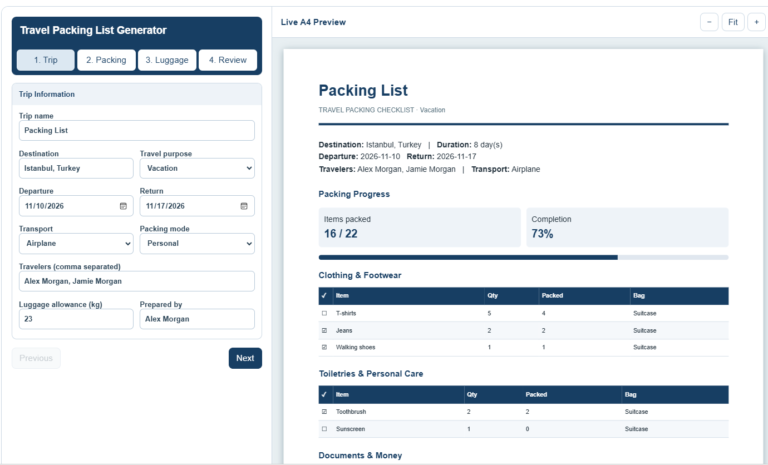
Task: Open the Departure date calendar picker icon
Action: tap(123, 206)
